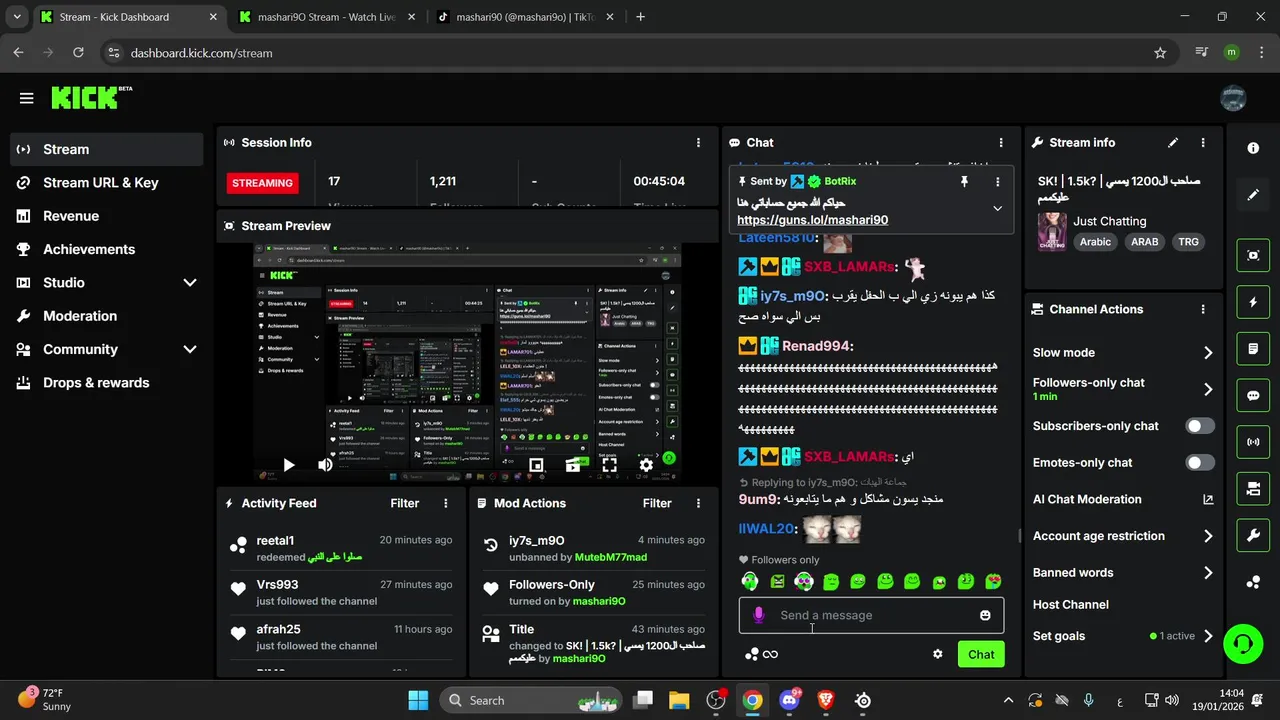Open Set goals arrow
Image resolution: width=1280 pixels, height=720 pixels.
[1208, 636]
